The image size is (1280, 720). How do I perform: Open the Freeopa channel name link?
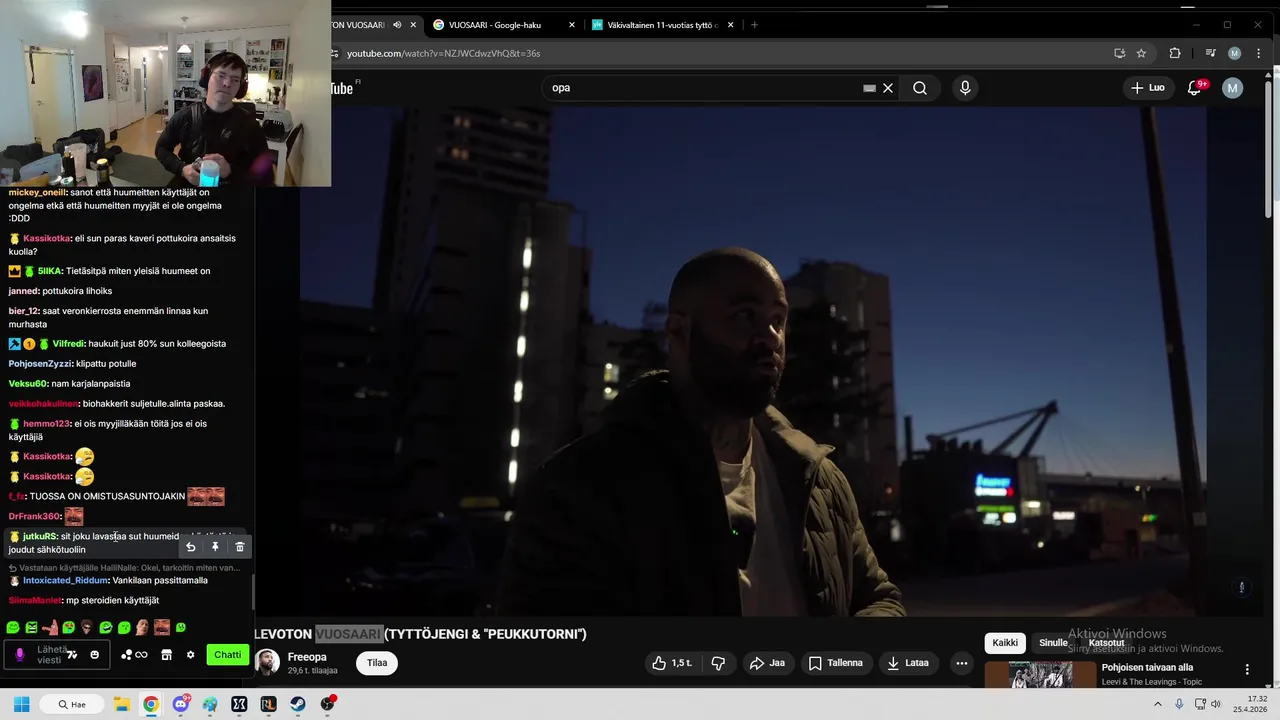pyautogui.click(x=307, y=657)
